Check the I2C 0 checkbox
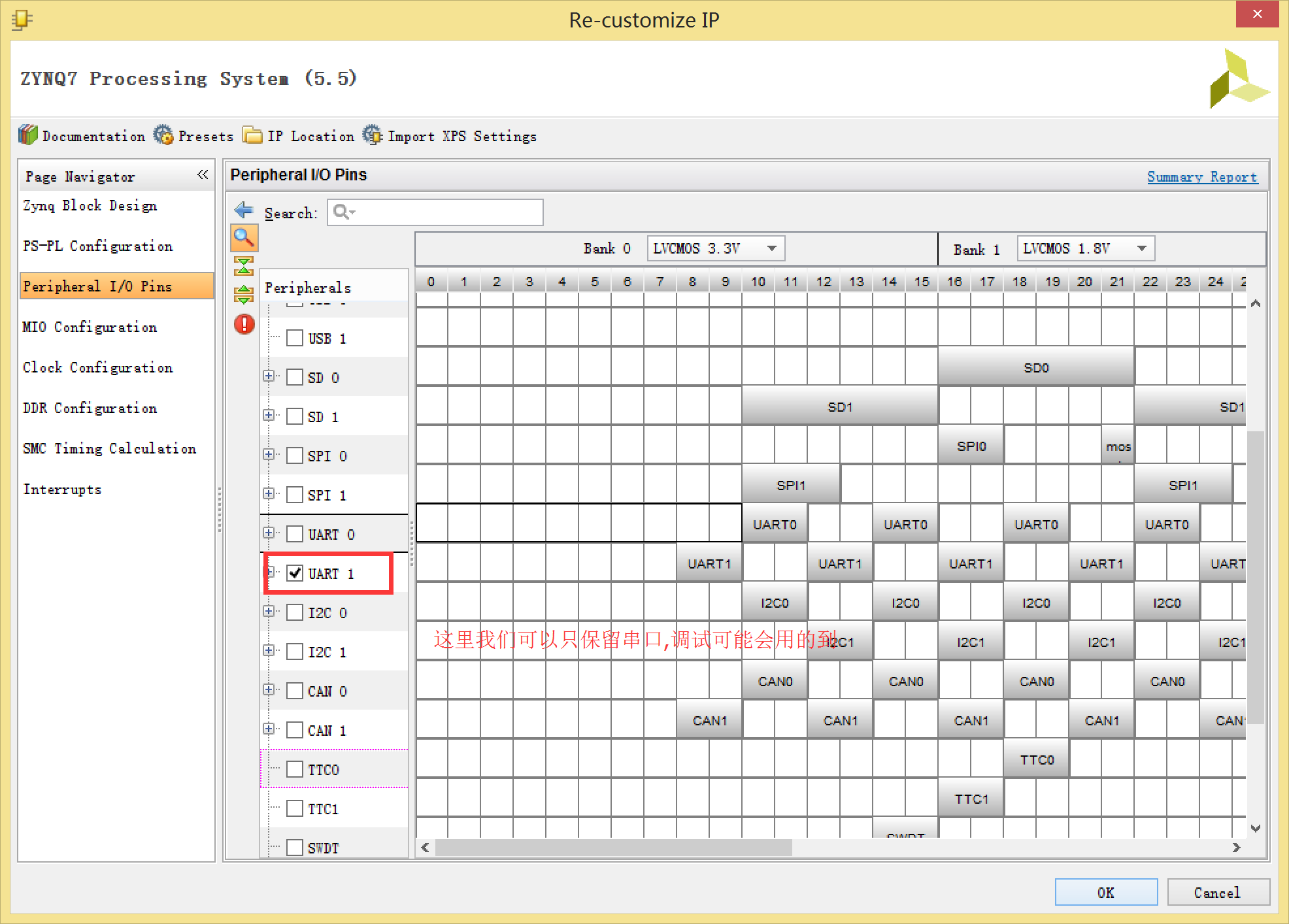 click(295, 612)
